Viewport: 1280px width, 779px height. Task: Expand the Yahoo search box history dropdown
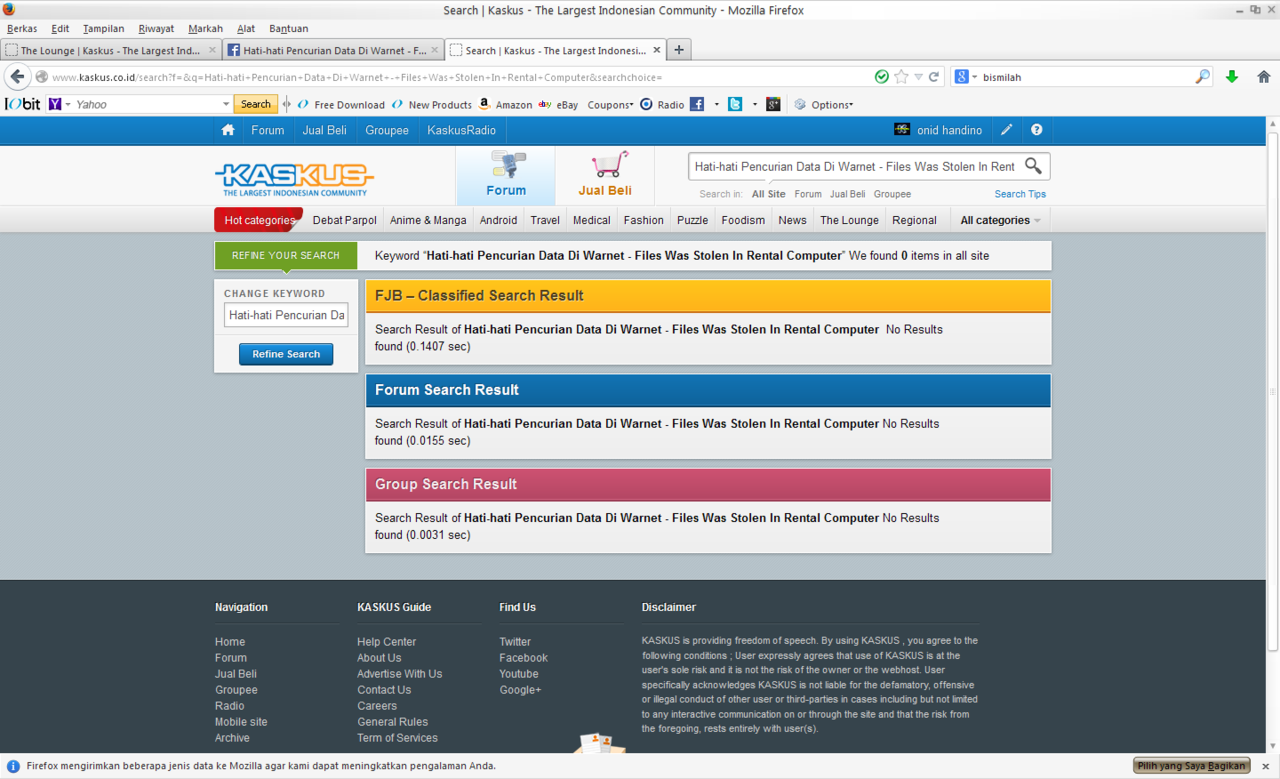(226, 104)
